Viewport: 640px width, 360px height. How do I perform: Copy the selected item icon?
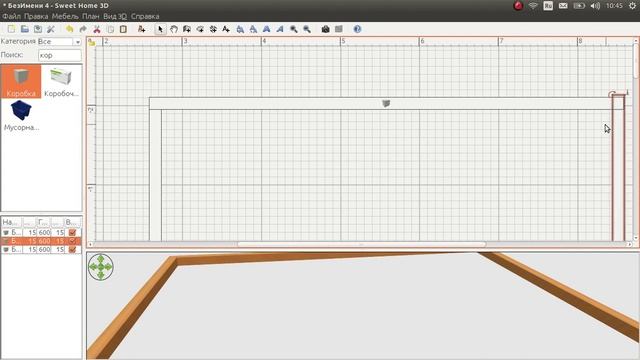tap(110, 29)
